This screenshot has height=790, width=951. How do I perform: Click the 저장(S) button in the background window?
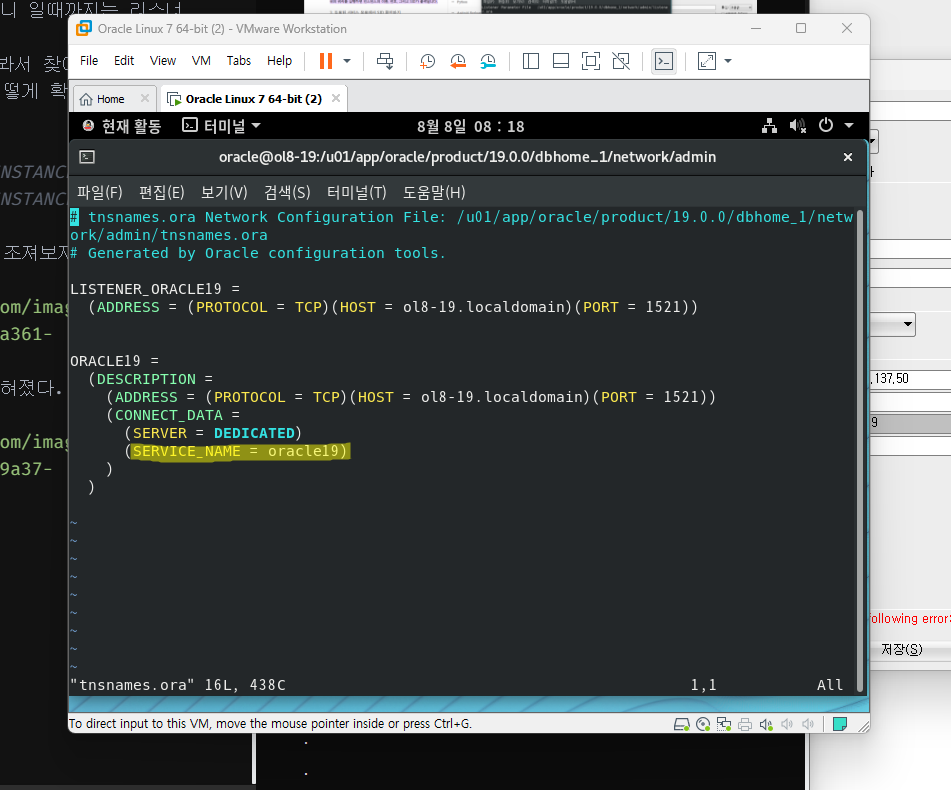click(x=902, y=649)
